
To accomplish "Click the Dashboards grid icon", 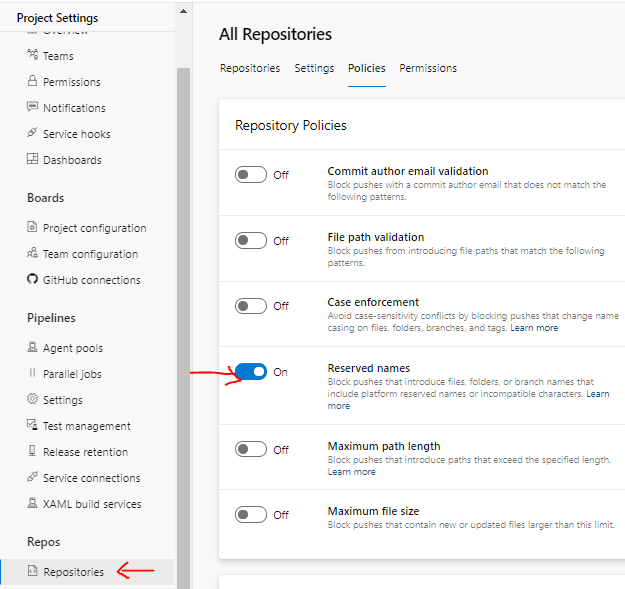I will (32, 159).
